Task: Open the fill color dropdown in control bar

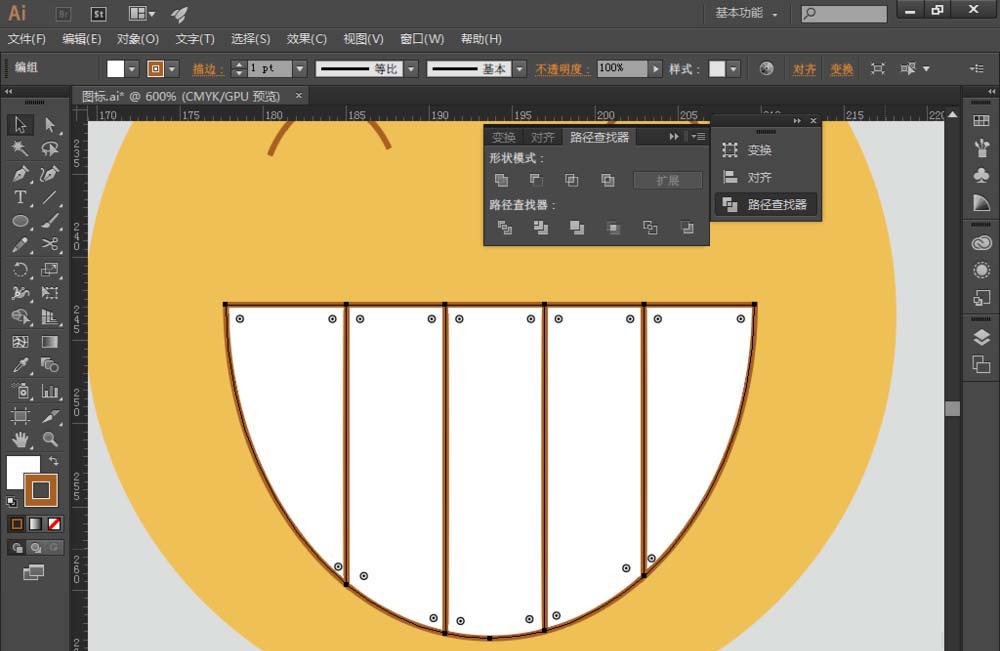Action: point(132,69)
